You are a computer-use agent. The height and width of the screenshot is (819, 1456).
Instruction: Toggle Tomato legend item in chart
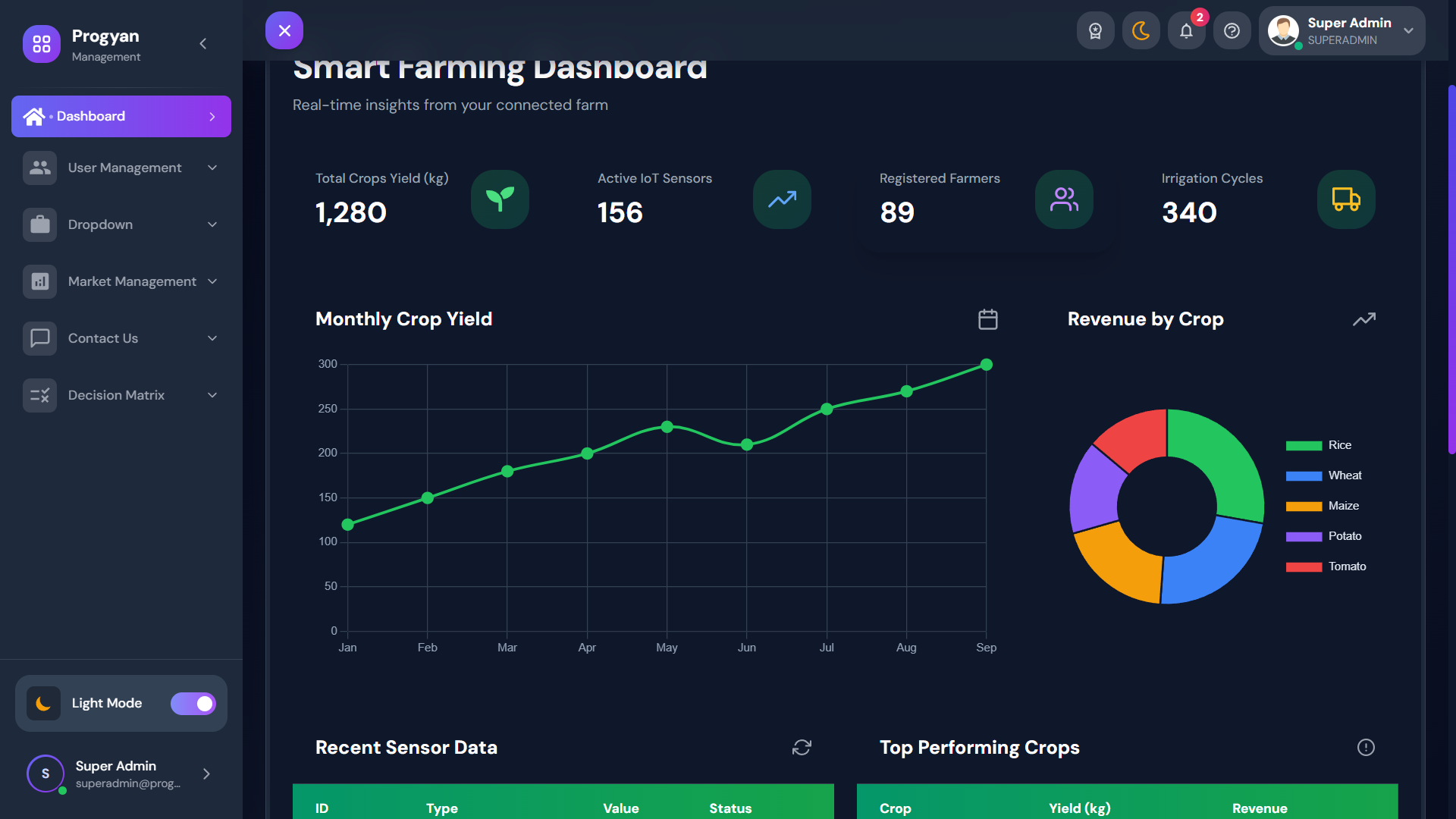pos(1347,566)
